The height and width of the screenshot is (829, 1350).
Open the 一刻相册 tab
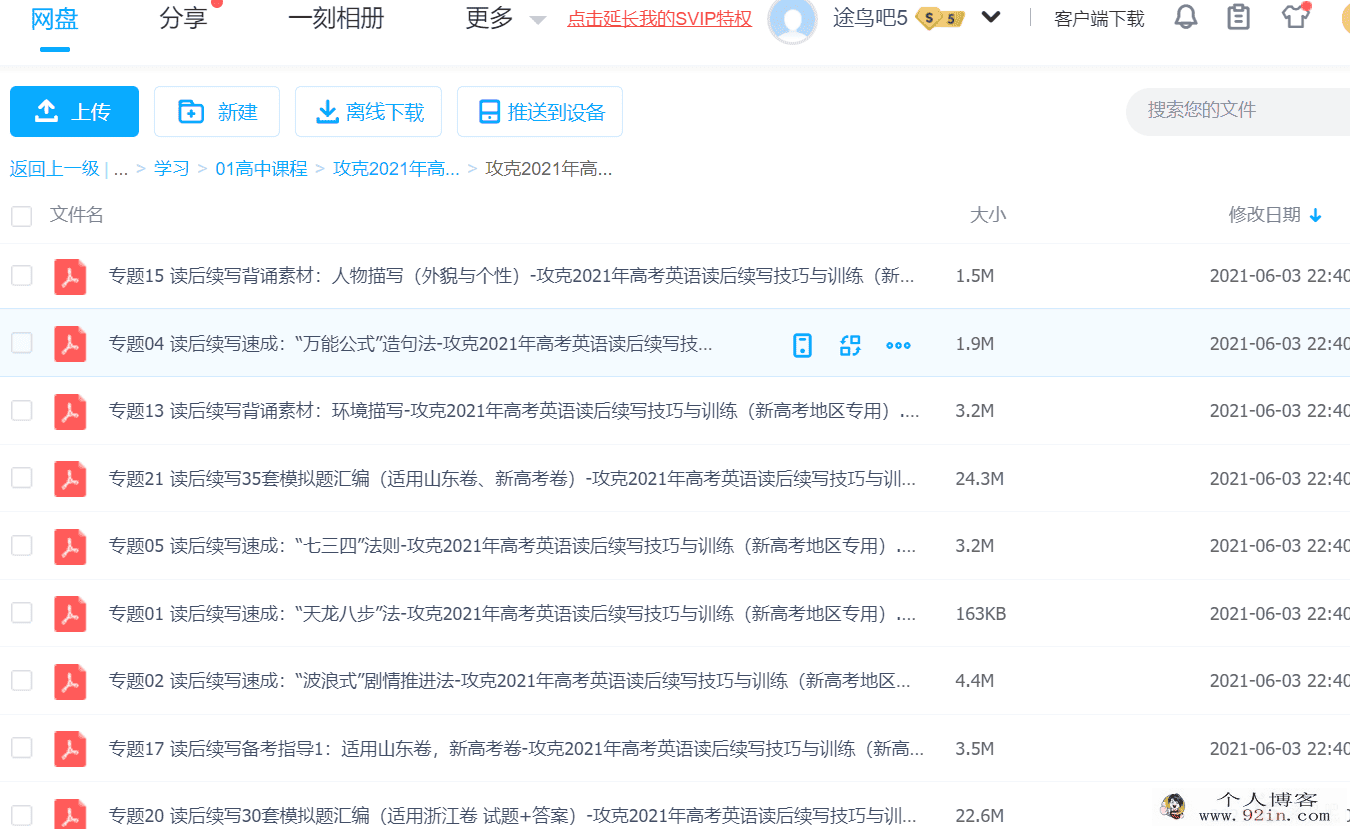pos(336,18)
